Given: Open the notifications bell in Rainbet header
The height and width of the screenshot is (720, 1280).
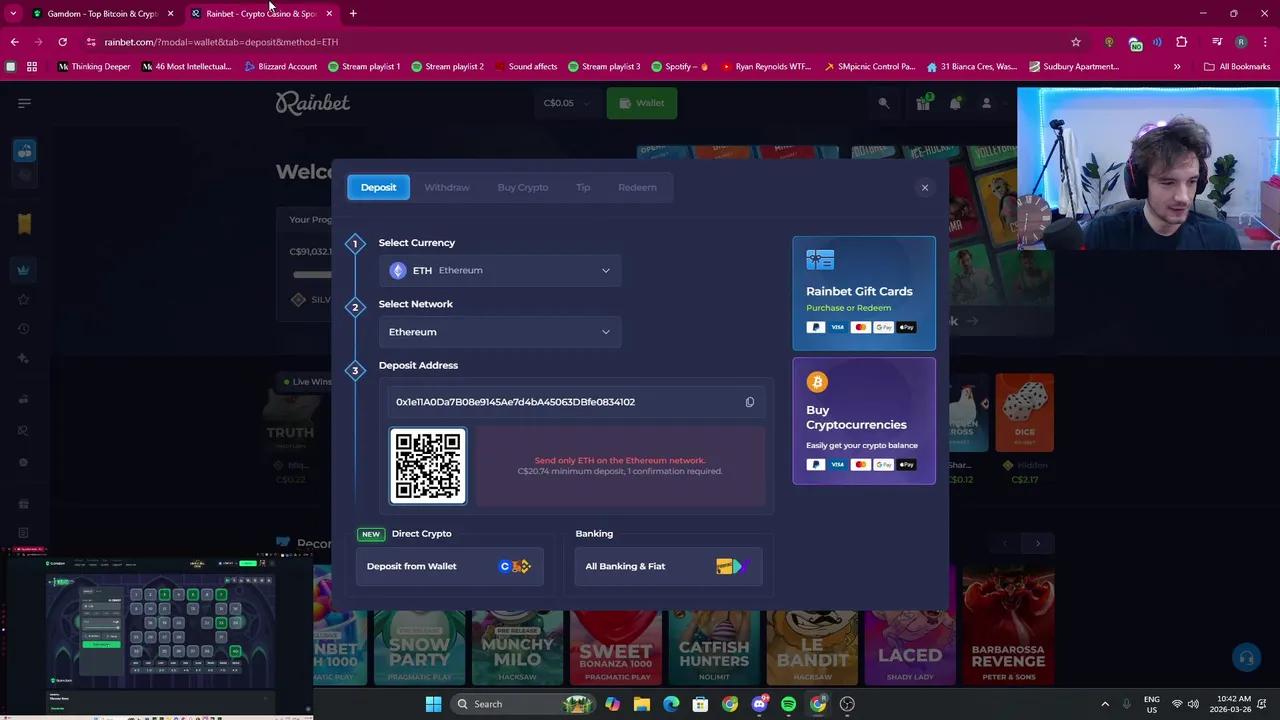Looking at the screenshot, I should pos(955,103).
